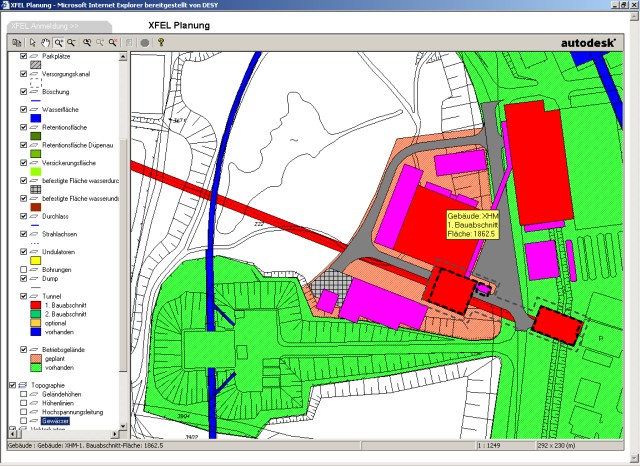Viewport: 640px width, 466px height.
Task: Uncheck the Dump layer checkbox
Action: 24,279
